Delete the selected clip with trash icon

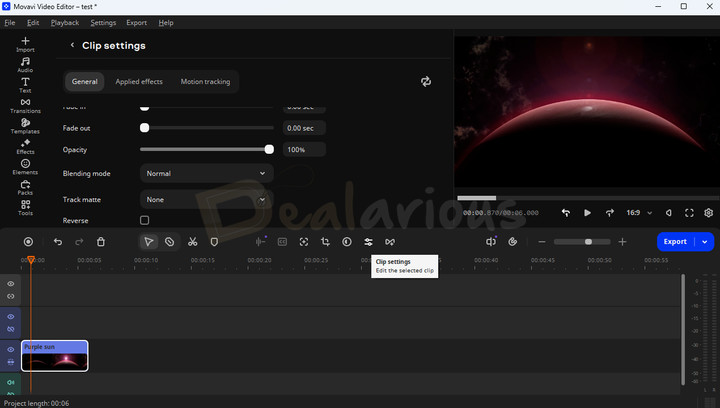pos(101,242)
